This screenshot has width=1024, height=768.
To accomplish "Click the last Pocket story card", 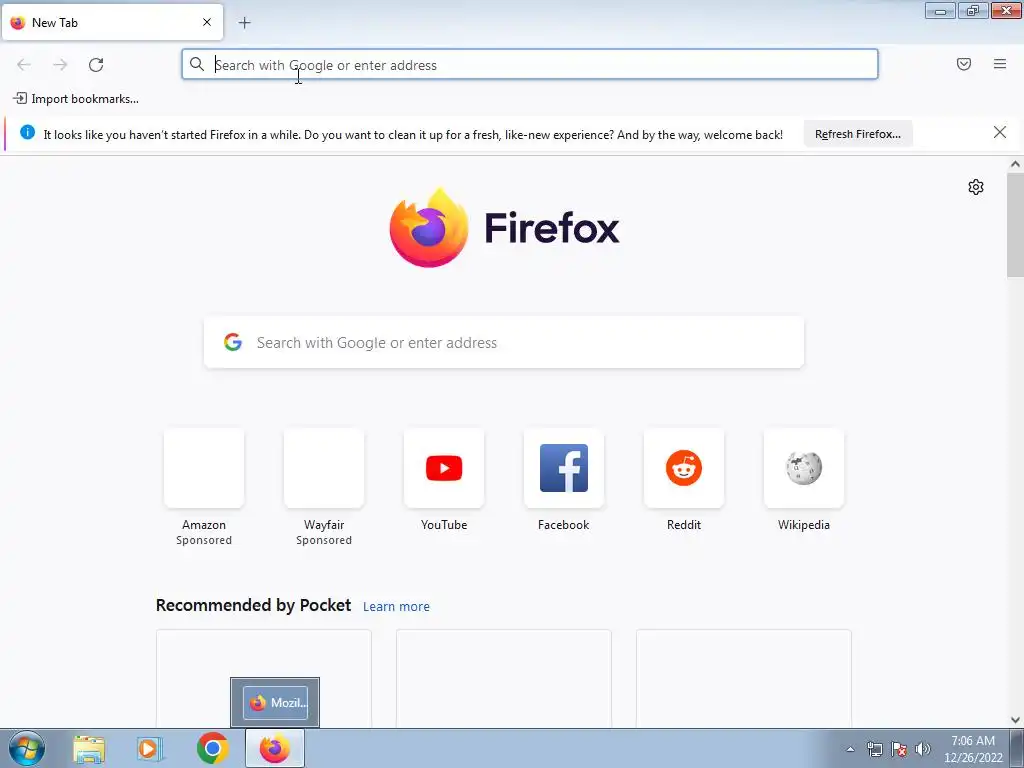I will (x=744, y=678).
